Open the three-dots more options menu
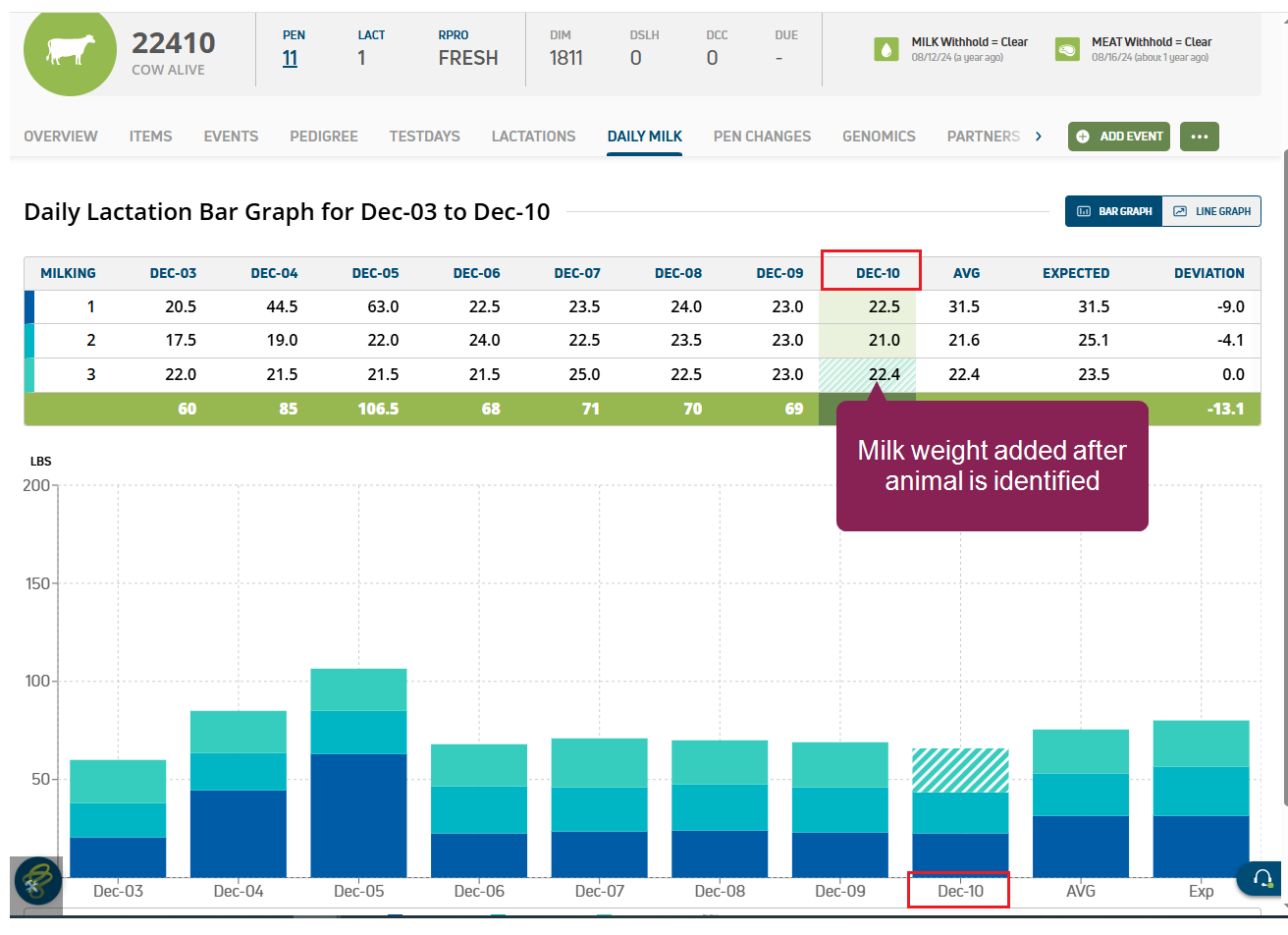1288x935 pixels. (x=1199, y=137)
